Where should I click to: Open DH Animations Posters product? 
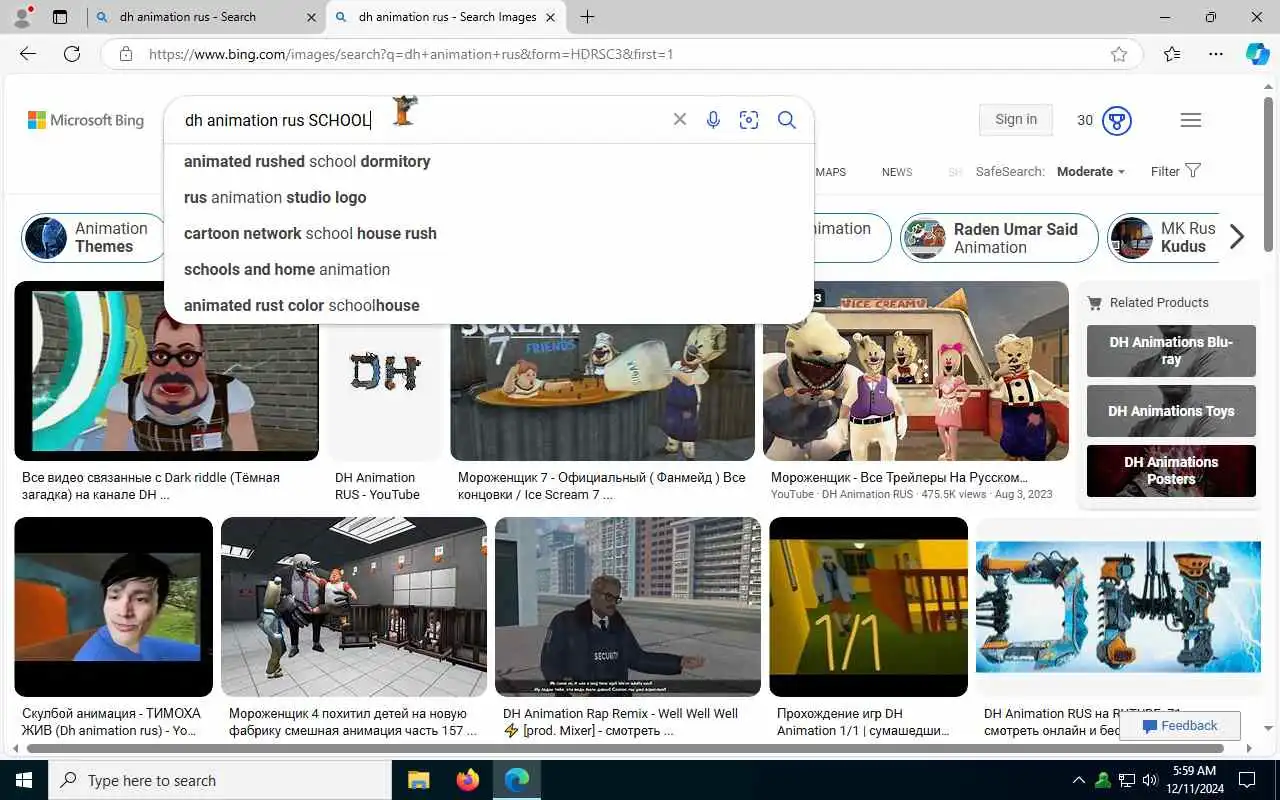1171,471
